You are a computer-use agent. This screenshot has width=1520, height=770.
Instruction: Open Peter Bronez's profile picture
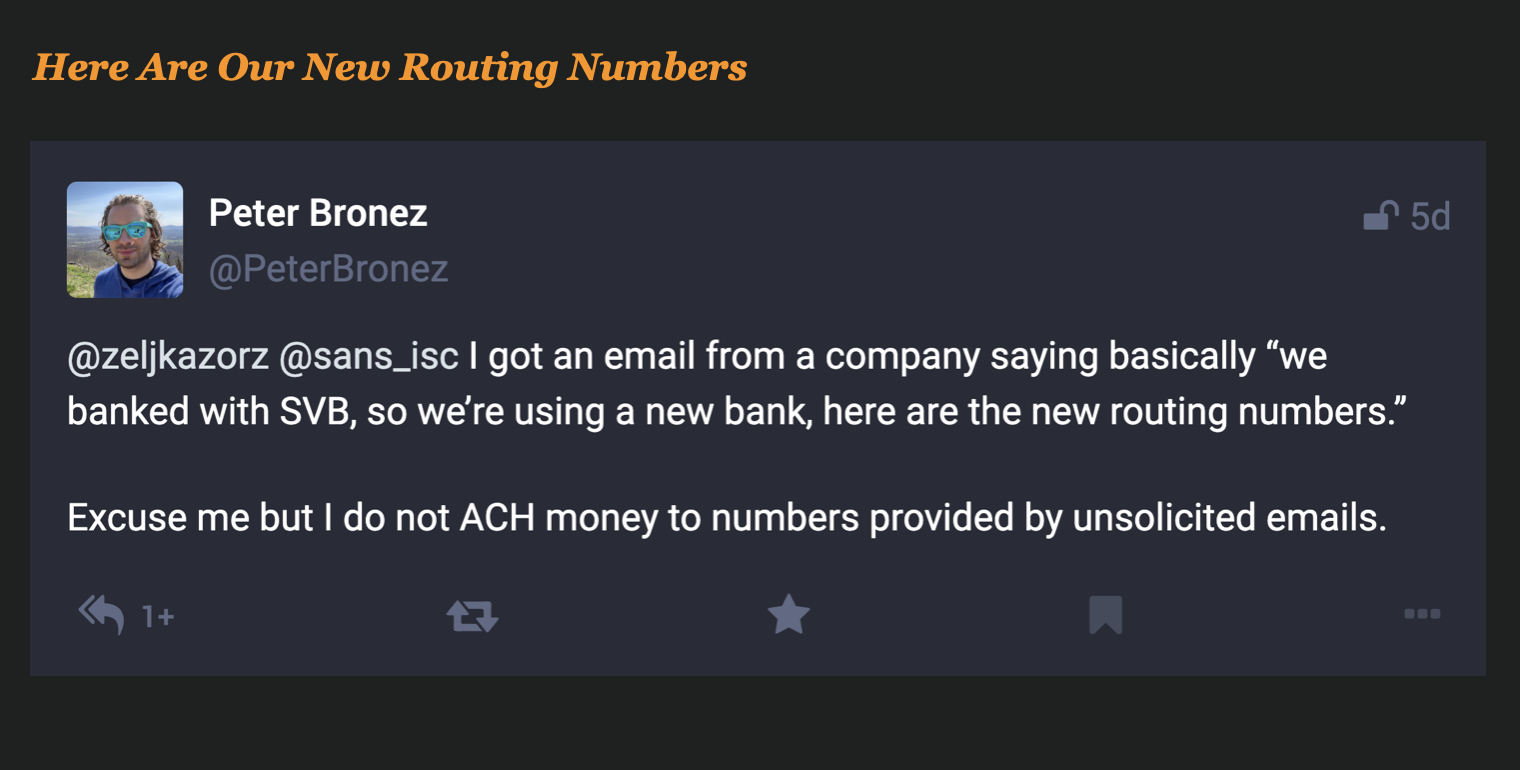pos(125,240)
